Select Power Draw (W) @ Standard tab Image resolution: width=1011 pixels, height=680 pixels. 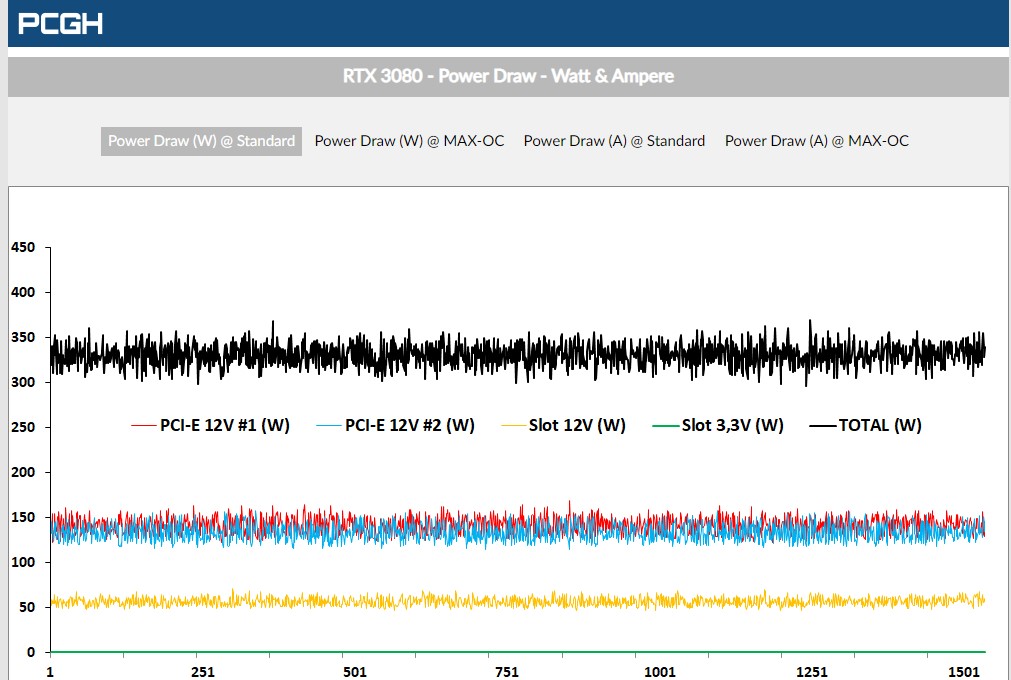coord(201,141)
